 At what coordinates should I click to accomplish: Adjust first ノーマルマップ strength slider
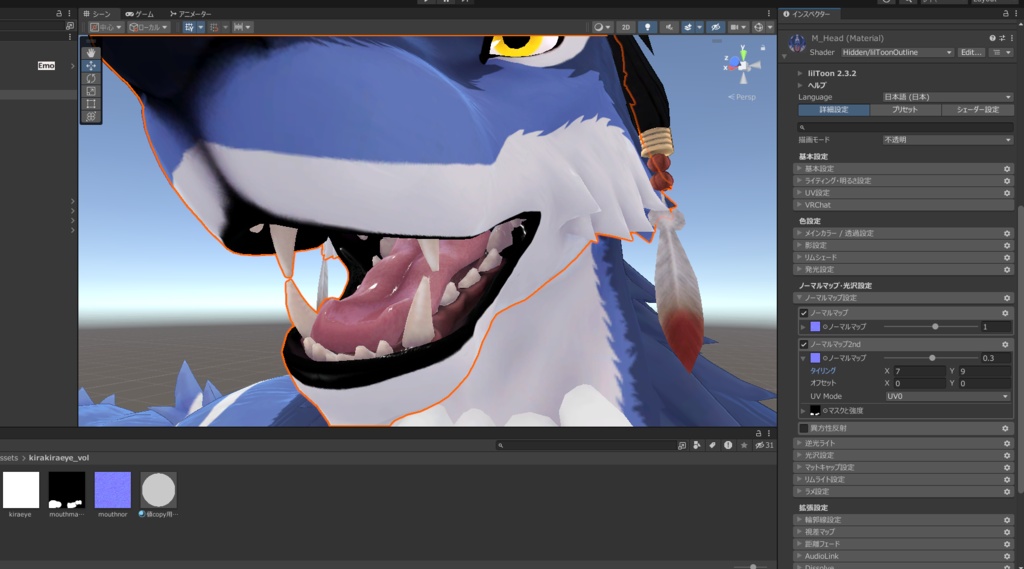tap(931, 327)
